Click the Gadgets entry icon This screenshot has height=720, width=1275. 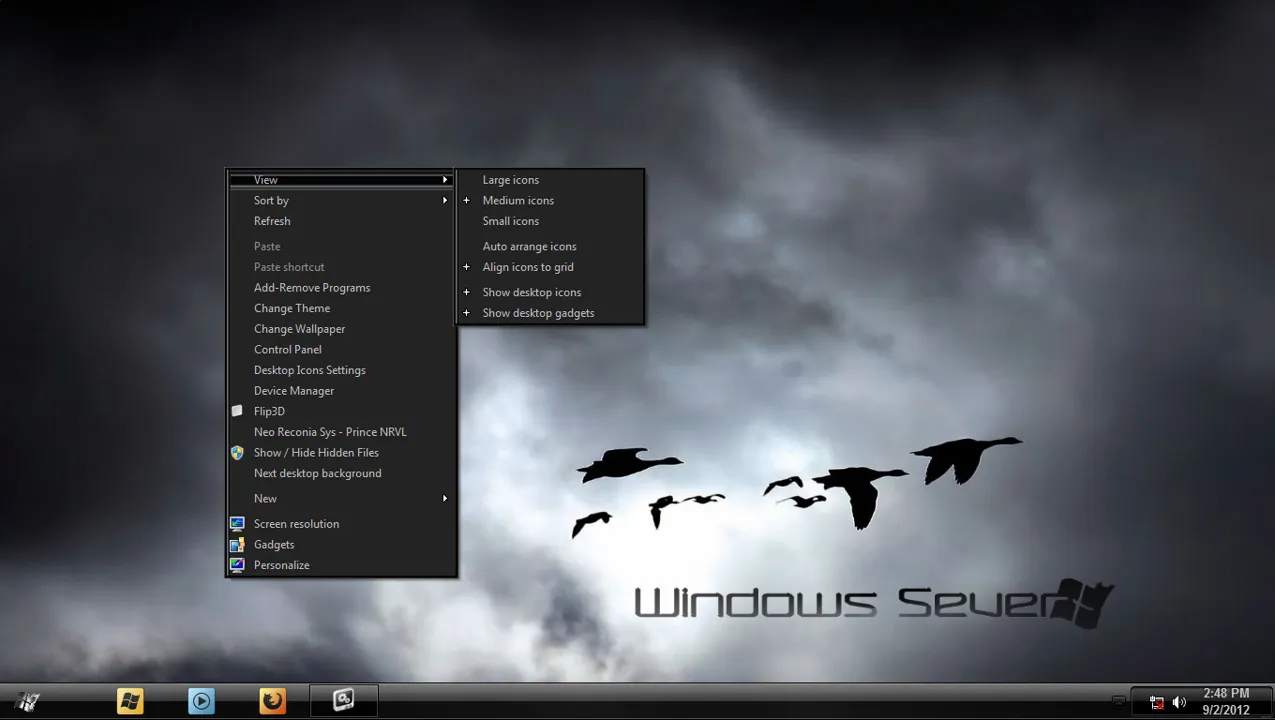(x=237, y=544)
